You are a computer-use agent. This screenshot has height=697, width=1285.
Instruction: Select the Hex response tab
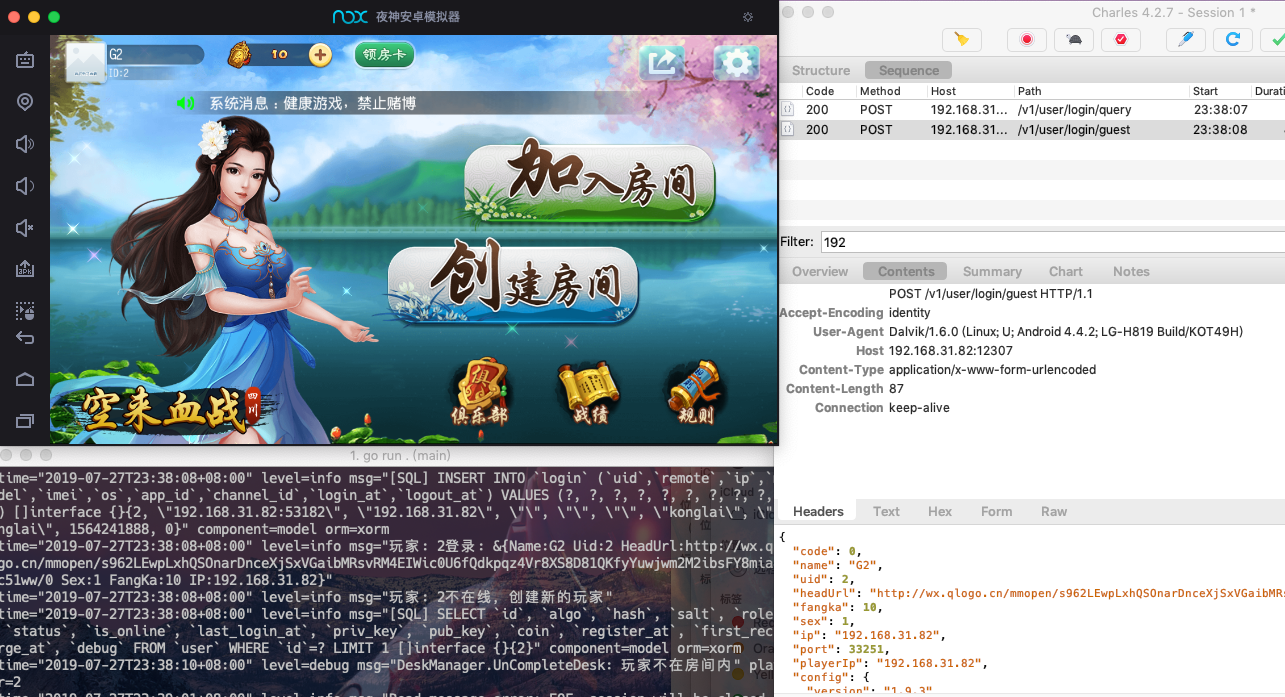coord(940,511)
